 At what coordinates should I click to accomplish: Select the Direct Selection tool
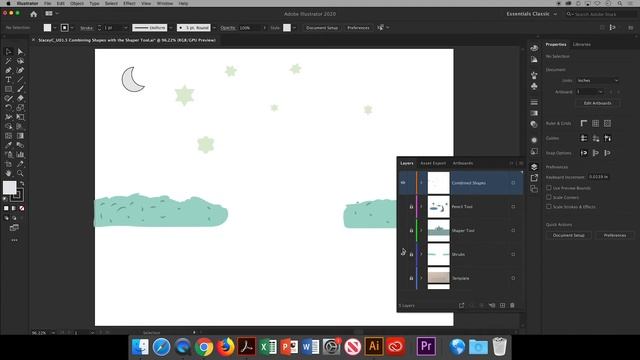click(x=20, y=51)
